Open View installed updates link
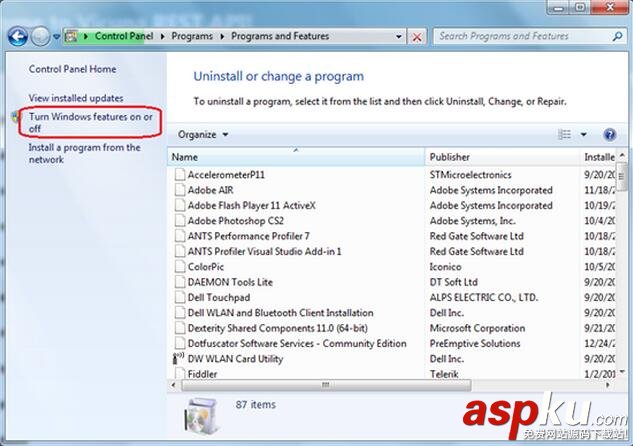This screenshot has width=633, height=446. pos(76,98)
